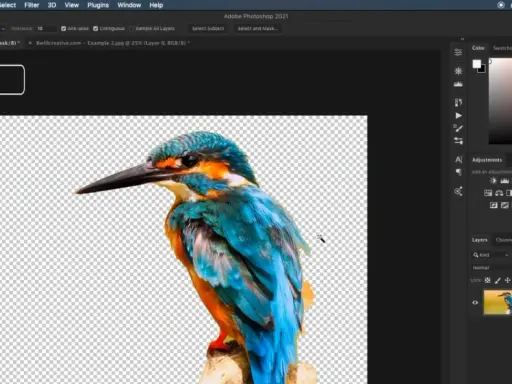Open the Select menu

click(8, 5)
